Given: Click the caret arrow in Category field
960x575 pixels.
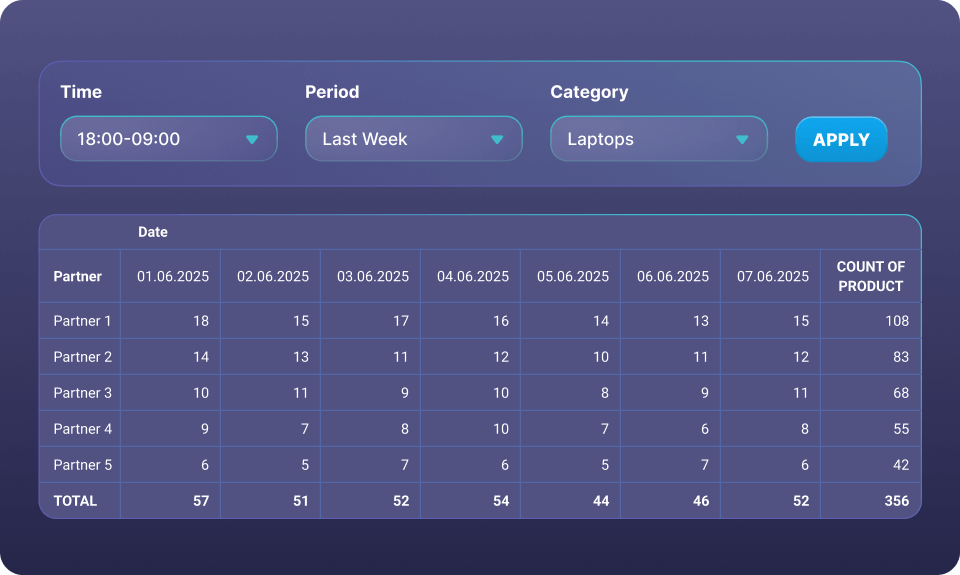Looking at the screenshot, I should (742, 139).
